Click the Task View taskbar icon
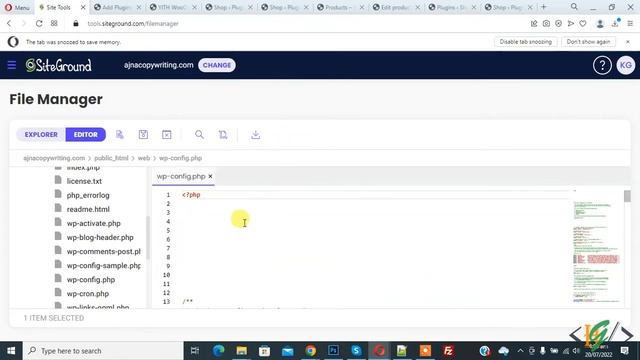The height and width of the screenshot is (360, 640). pyautogui.click(x=195, y=351)
